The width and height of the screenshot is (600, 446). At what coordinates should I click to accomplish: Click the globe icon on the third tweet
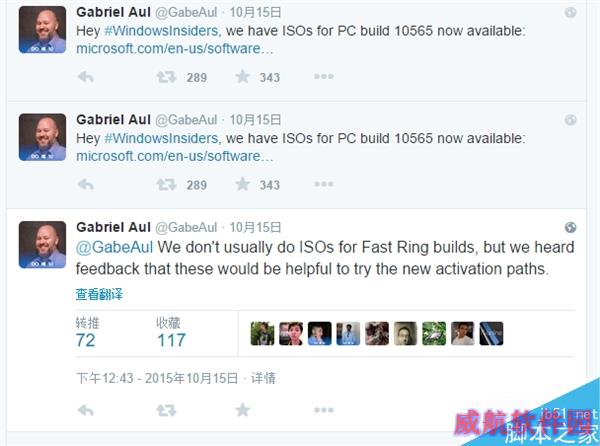tap(570, 227)
